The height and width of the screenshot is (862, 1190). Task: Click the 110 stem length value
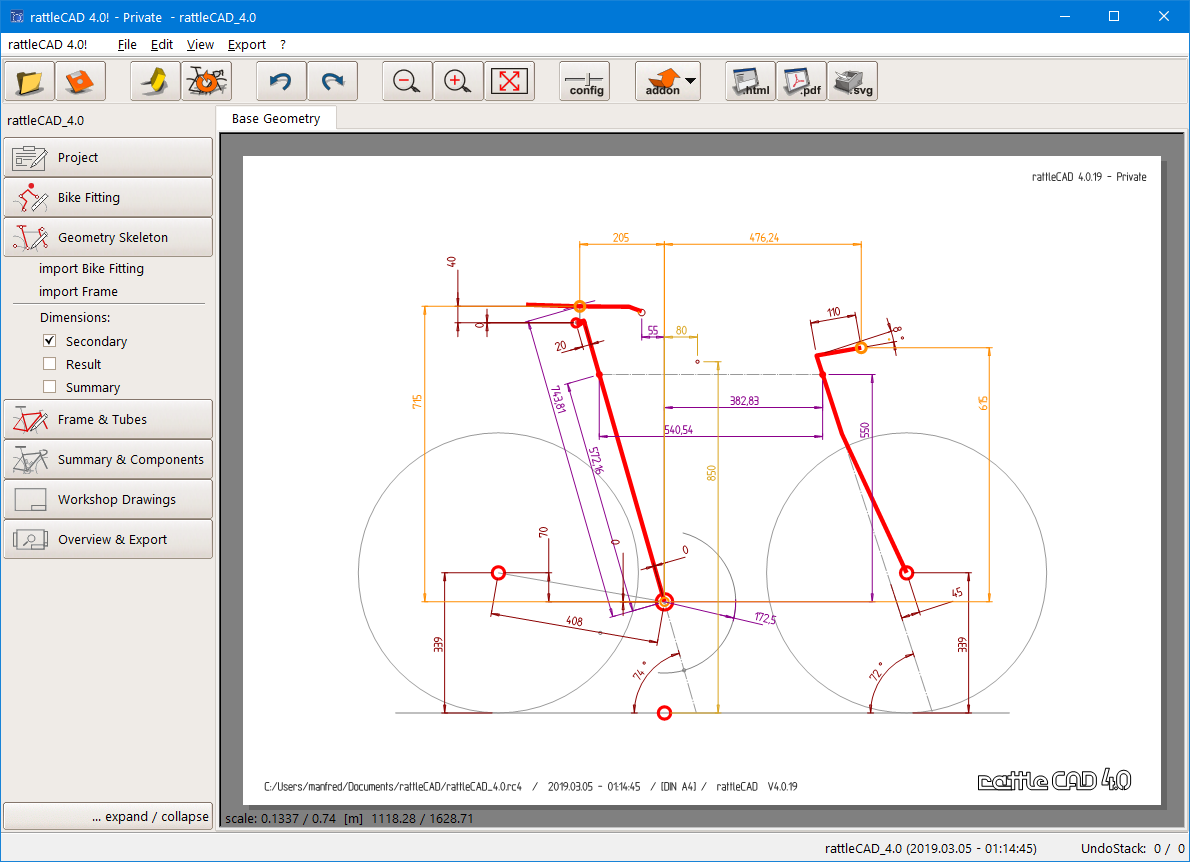tap(833, 312)
